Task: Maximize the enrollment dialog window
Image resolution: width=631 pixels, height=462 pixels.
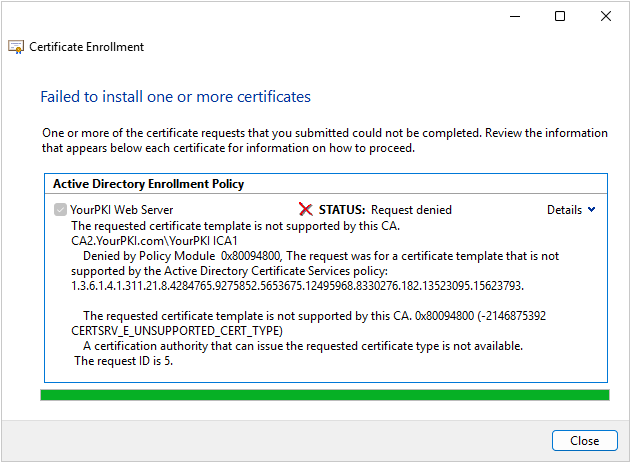Action: pos(560,16)
